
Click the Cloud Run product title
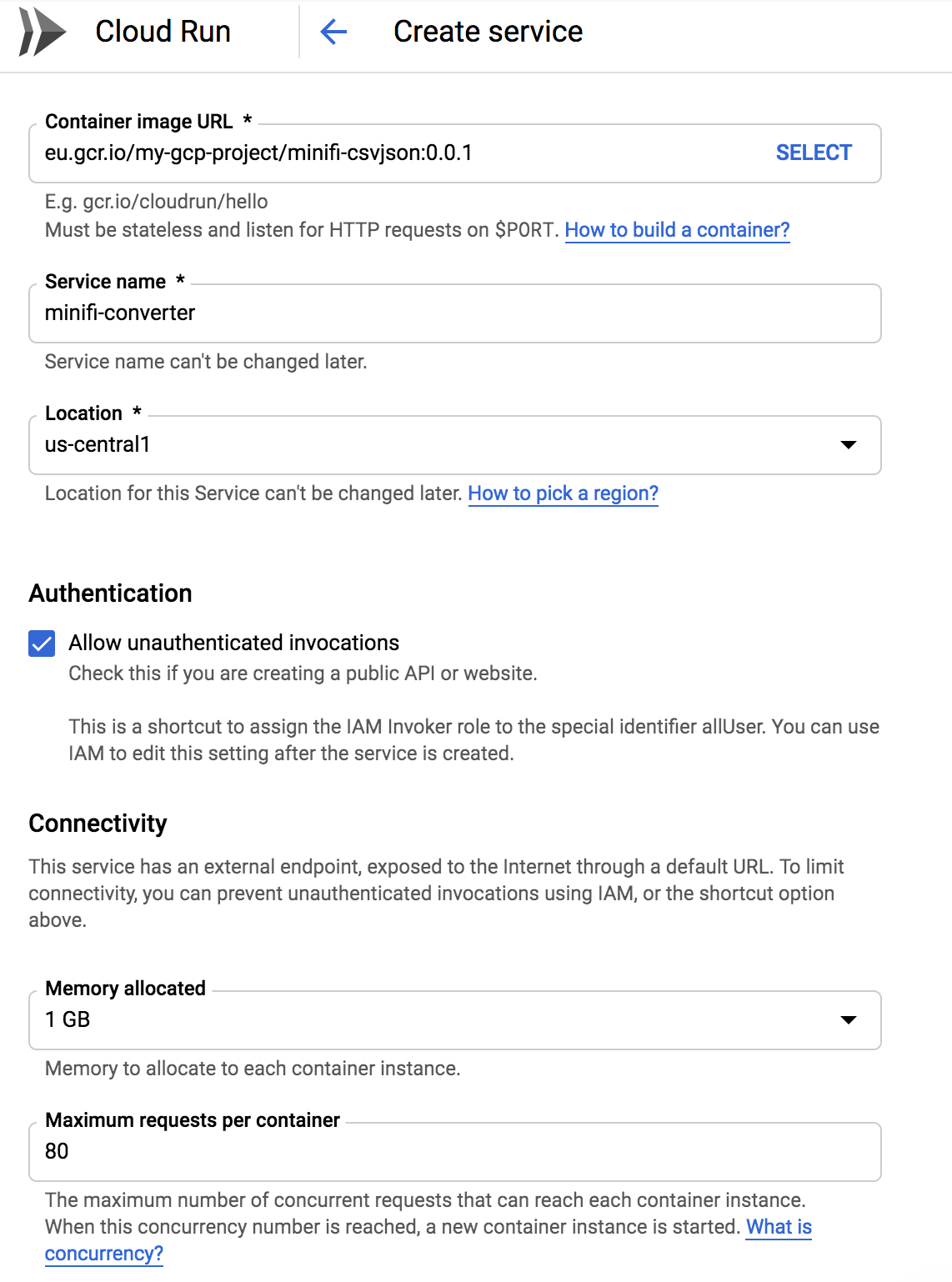point(163,32)
